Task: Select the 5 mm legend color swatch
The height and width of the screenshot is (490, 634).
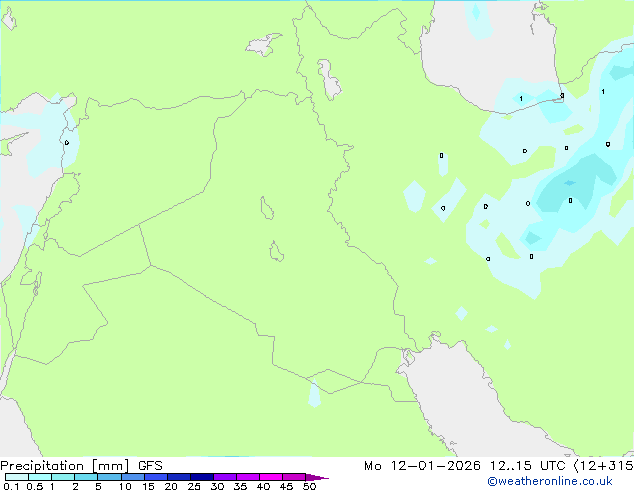Action: (109, 477)
